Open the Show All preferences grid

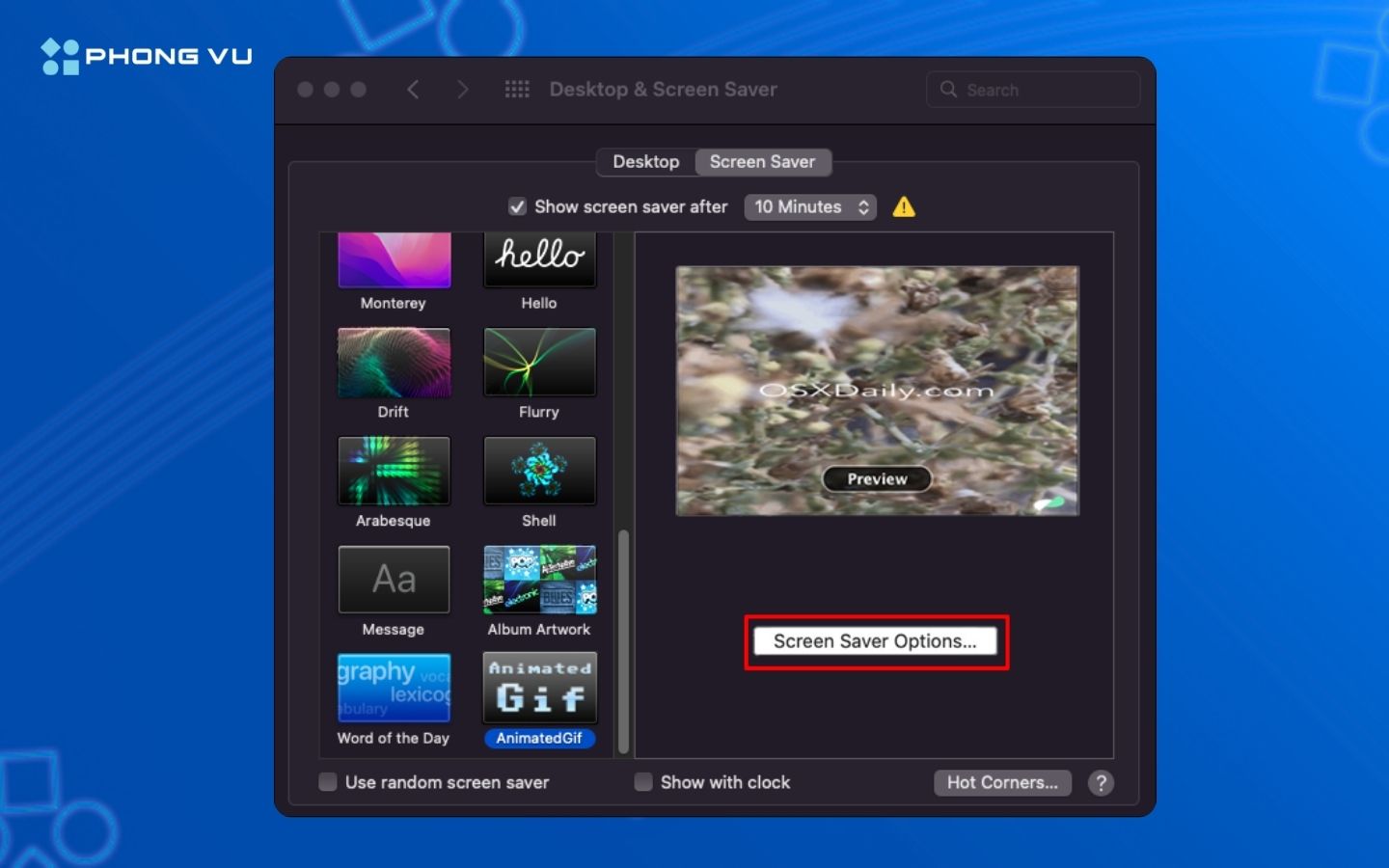tap(517, 90)
